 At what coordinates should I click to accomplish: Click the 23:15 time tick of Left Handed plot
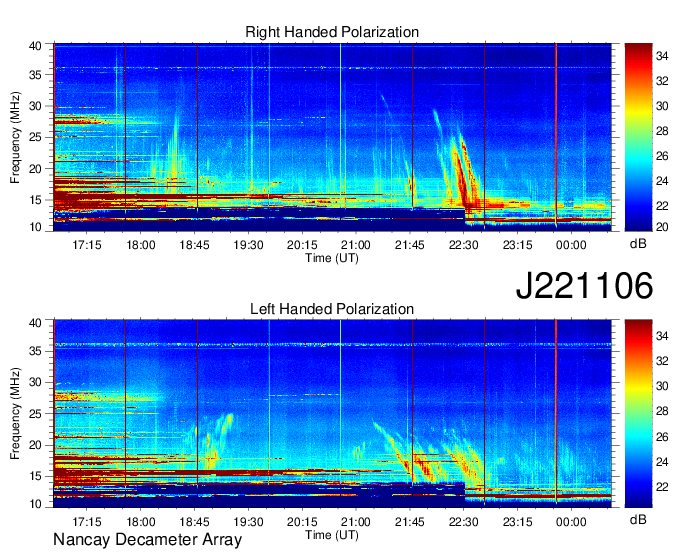tap(517, 522)
